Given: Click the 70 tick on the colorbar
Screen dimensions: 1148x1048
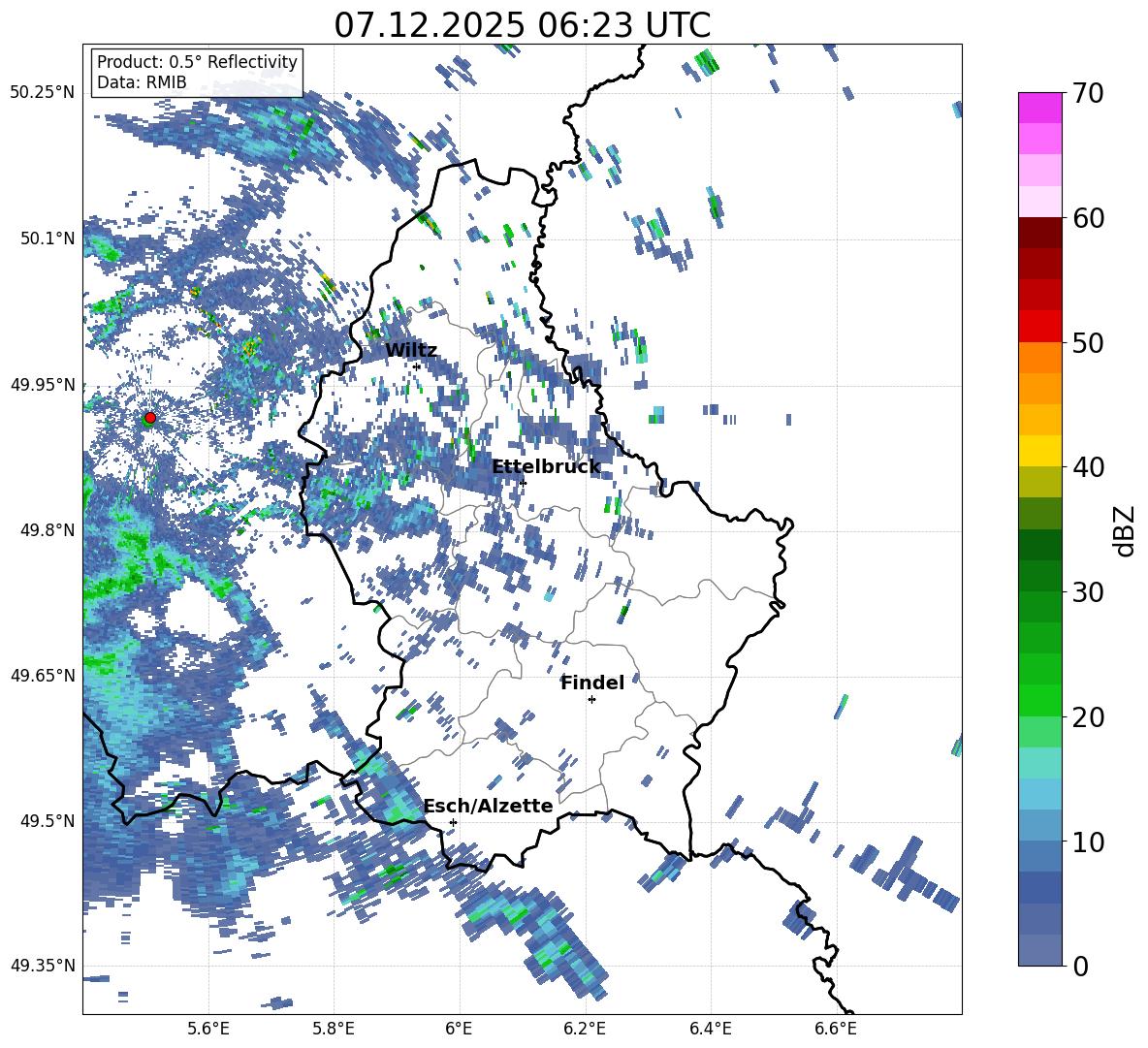Looking at the screenshot, I should click(x=1088, y=93).
